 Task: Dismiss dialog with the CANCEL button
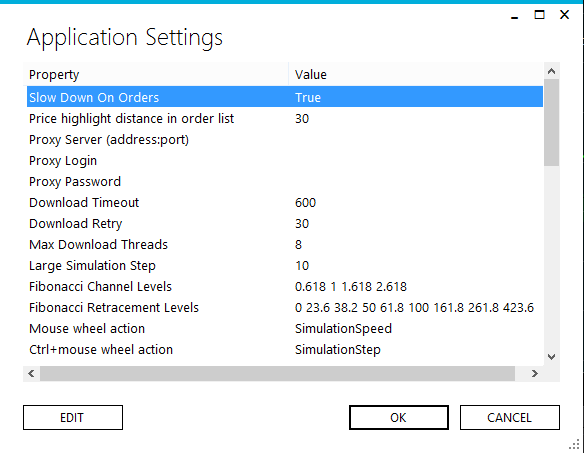tap(510, 418)
